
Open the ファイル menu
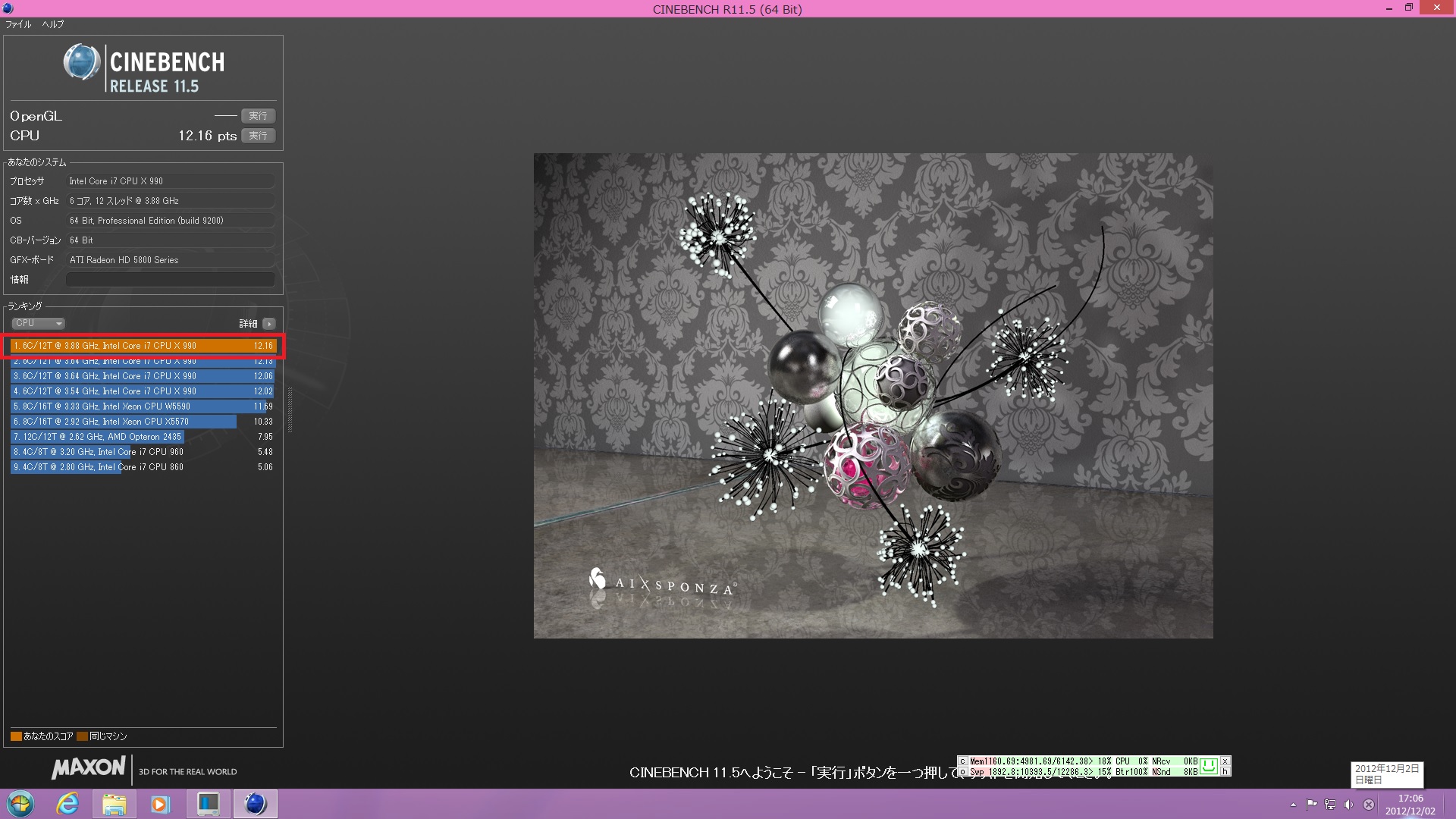click(x=19, y=24)
